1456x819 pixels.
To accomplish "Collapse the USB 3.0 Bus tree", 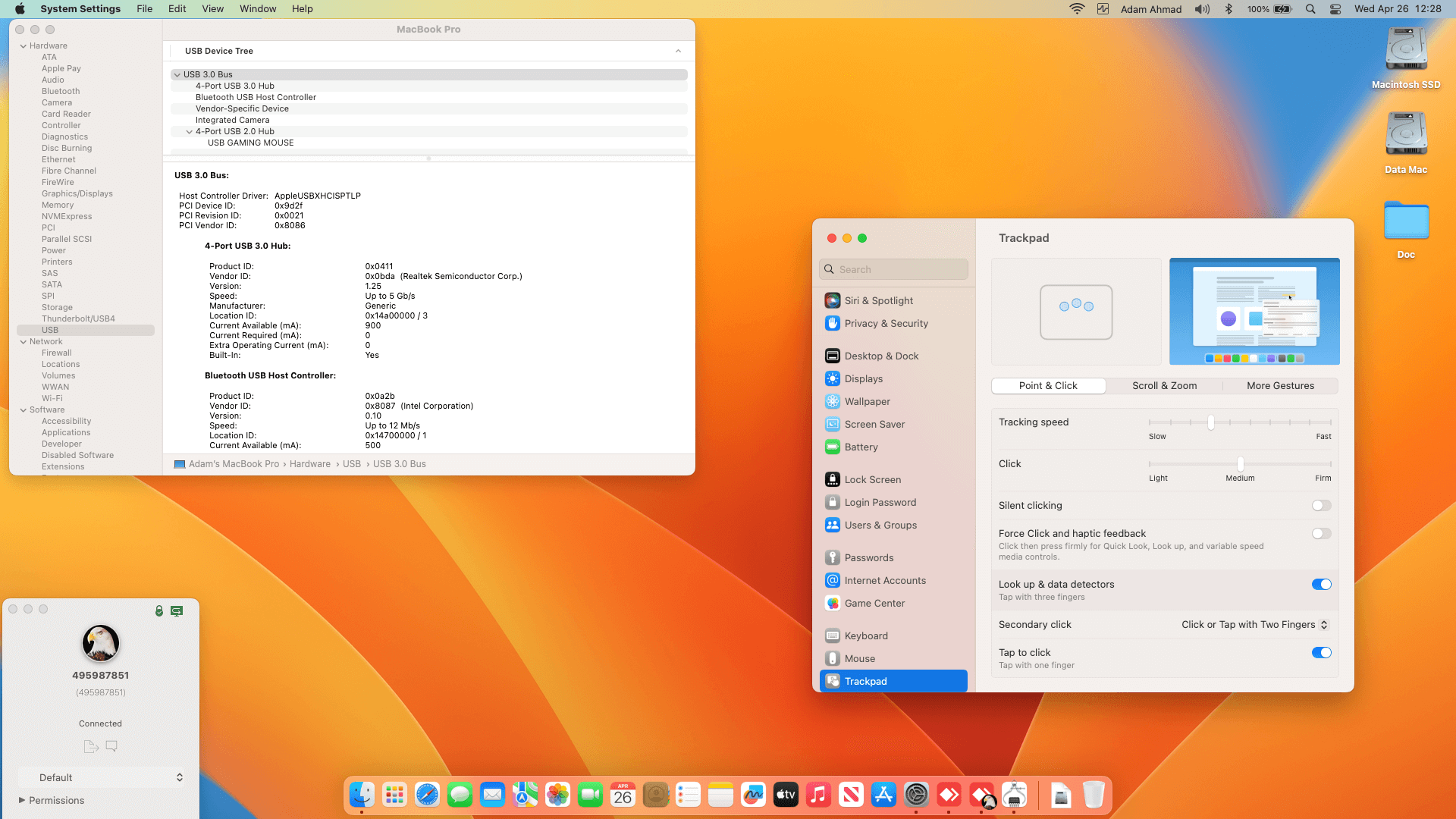I will coord(177,74).
